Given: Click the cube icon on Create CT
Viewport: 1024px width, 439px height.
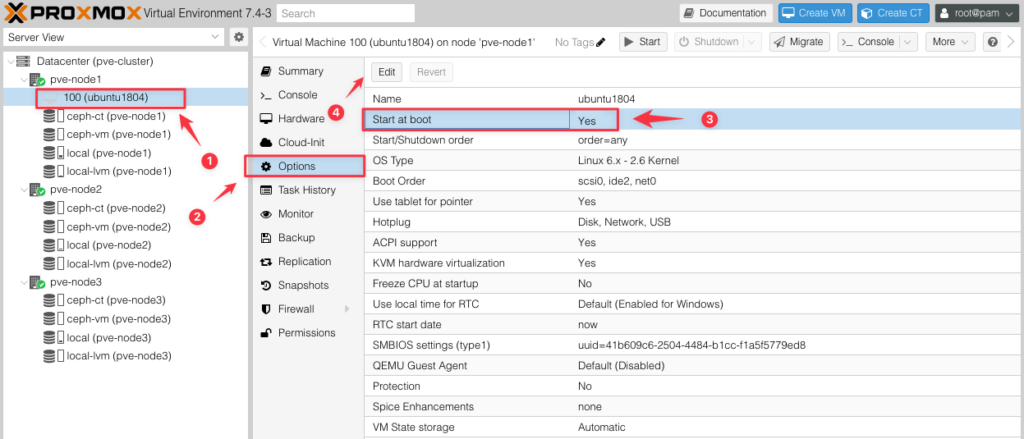Looking at the screenshot, I should [867, 13].
